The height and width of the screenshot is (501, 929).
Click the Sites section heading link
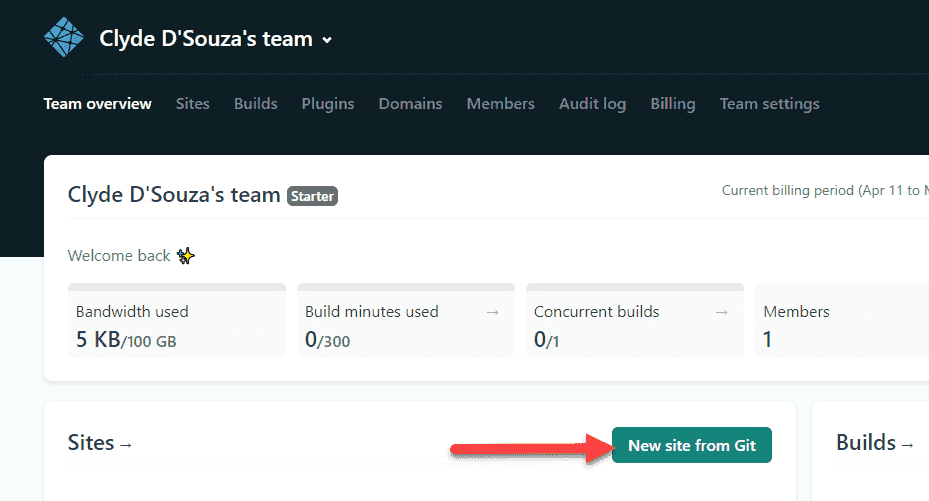pos(100,443)
